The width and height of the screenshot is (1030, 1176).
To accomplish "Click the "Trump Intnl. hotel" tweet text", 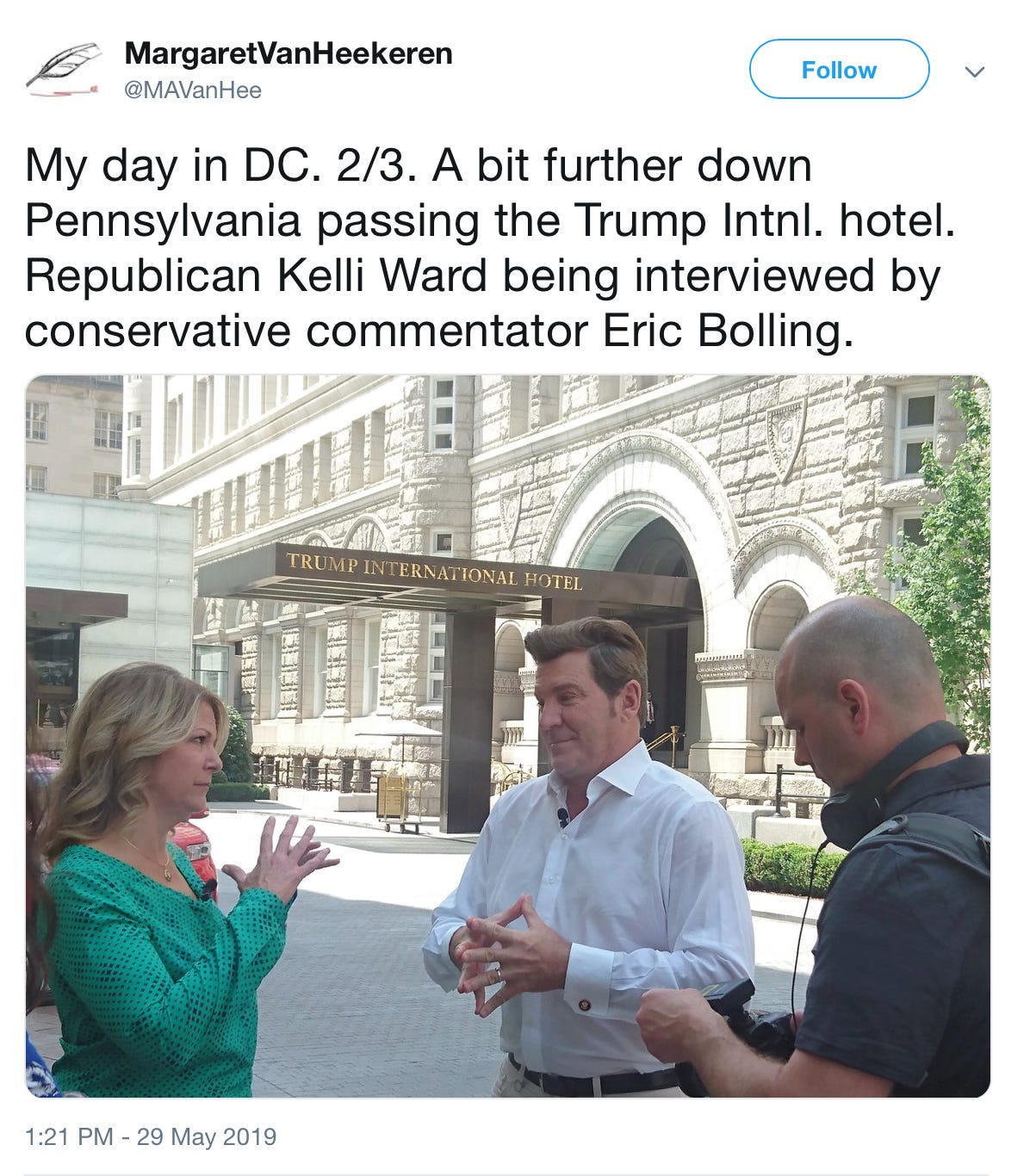I will 765,220.
